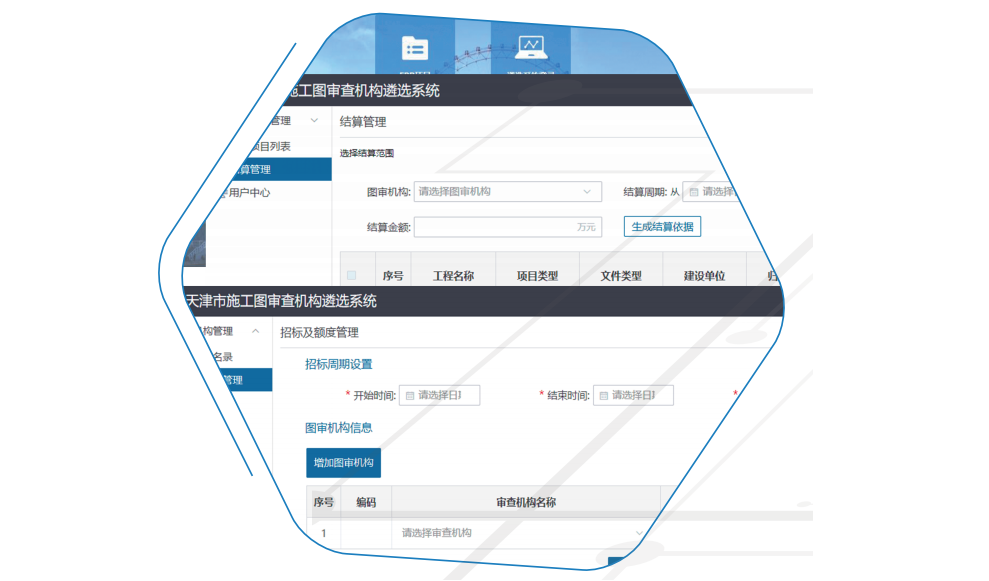Click the 项目类型 column header

click(537, 276)
